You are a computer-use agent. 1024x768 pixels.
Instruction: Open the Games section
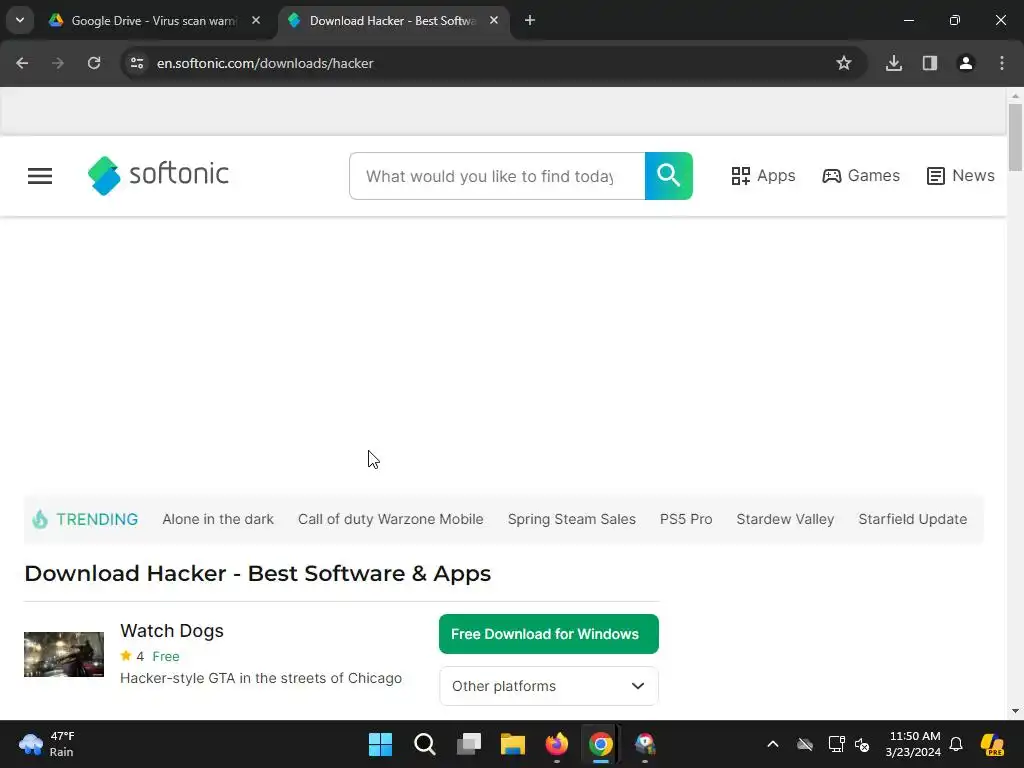861,176
